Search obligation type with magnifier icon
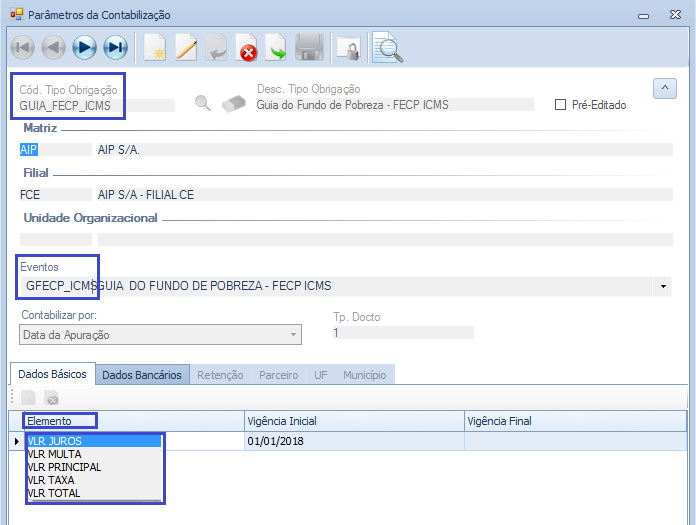The image size is (696, 525). (x=202, y=103)
